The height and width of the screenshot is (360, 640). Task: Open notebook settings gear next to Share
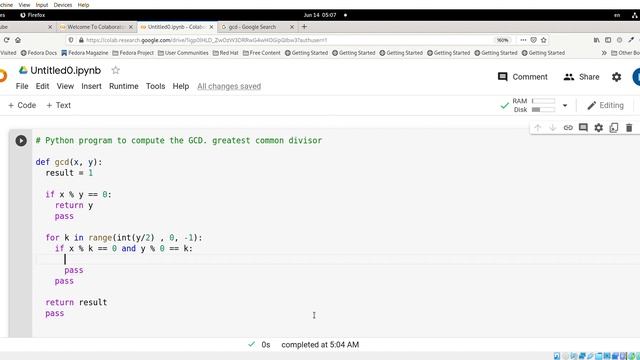click(616, 77)
